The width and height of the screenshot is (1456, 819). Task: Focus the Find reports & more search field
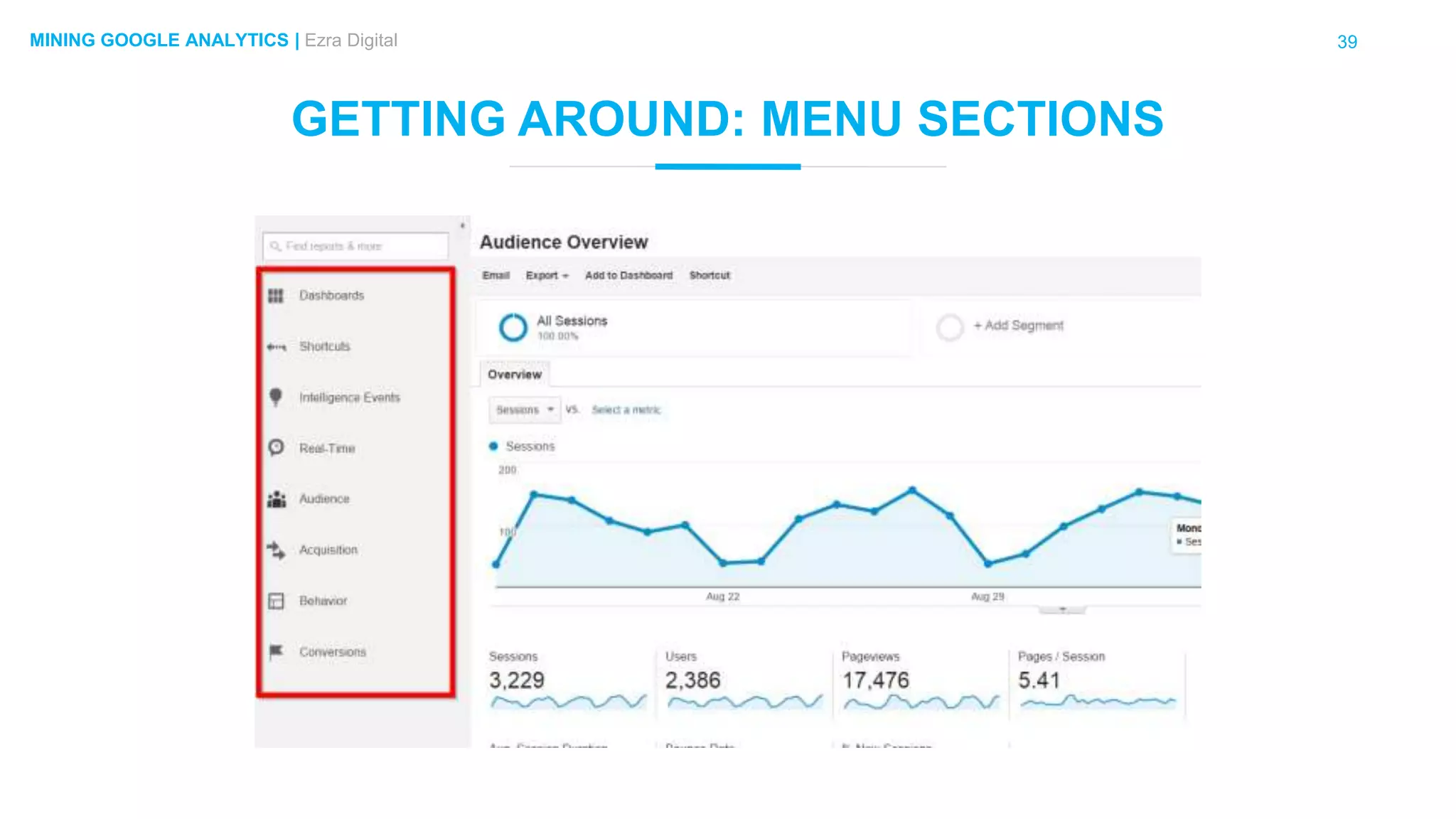pos(355,247)
